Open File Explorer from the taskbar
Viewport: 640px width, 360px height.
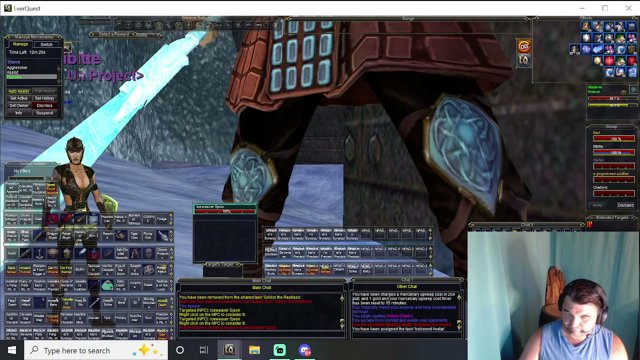pos(254,350)
